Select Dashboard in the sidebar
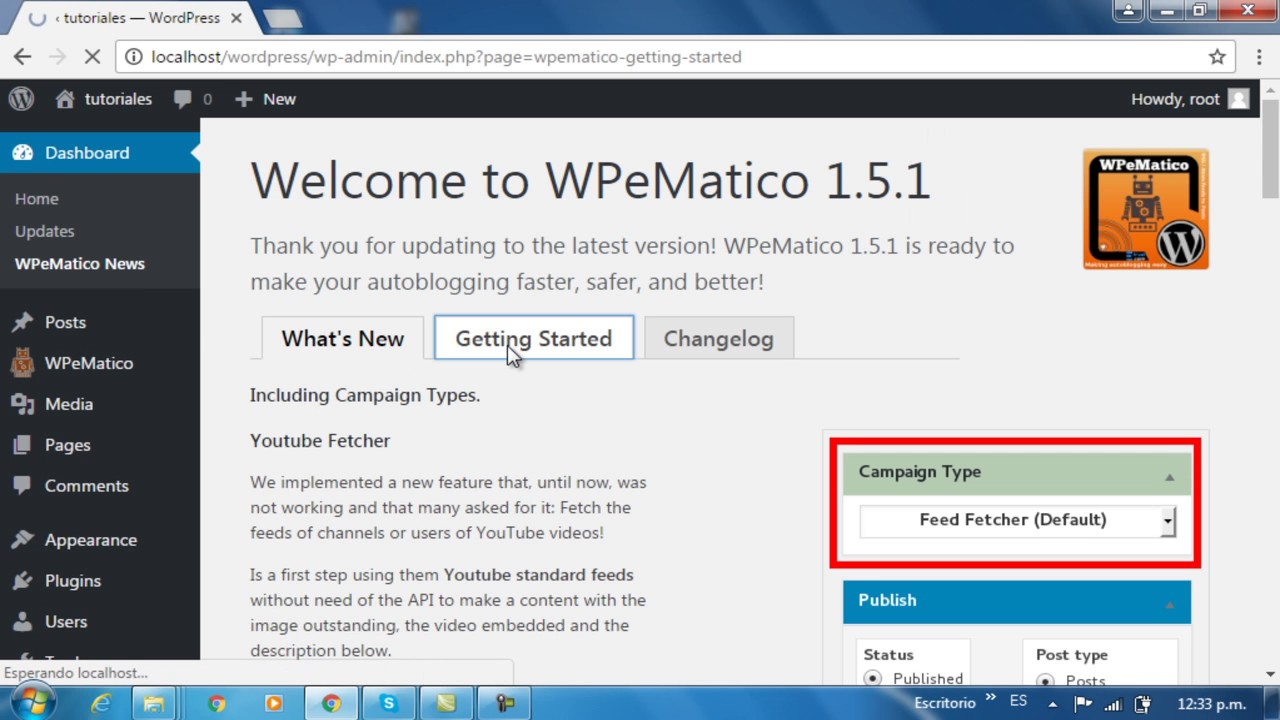This screenshot has height=720, width=1280. pos(100,153)
